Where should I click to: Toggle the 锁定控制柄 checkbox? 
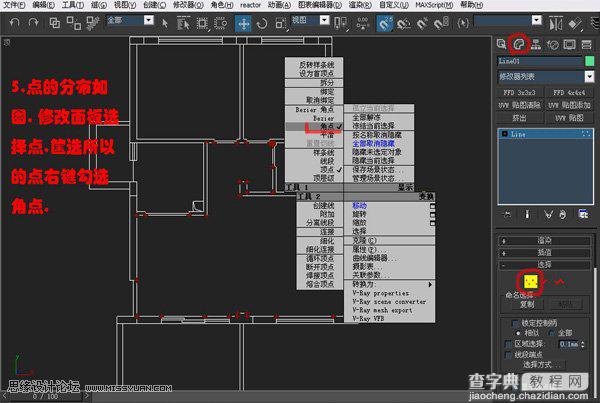515,323
